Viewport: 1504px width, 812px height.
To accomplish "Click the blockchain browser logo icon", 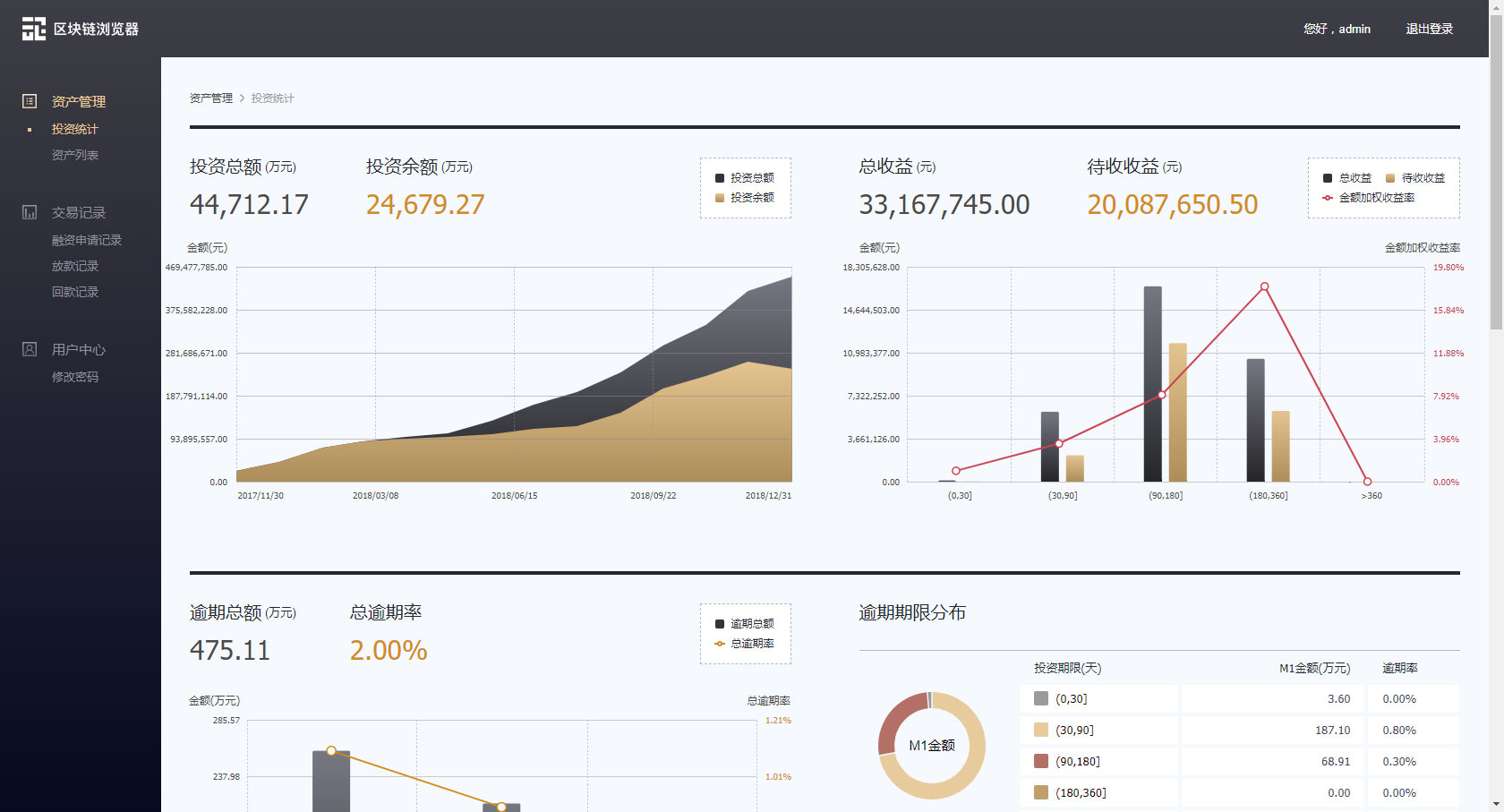I will [34, 29].
